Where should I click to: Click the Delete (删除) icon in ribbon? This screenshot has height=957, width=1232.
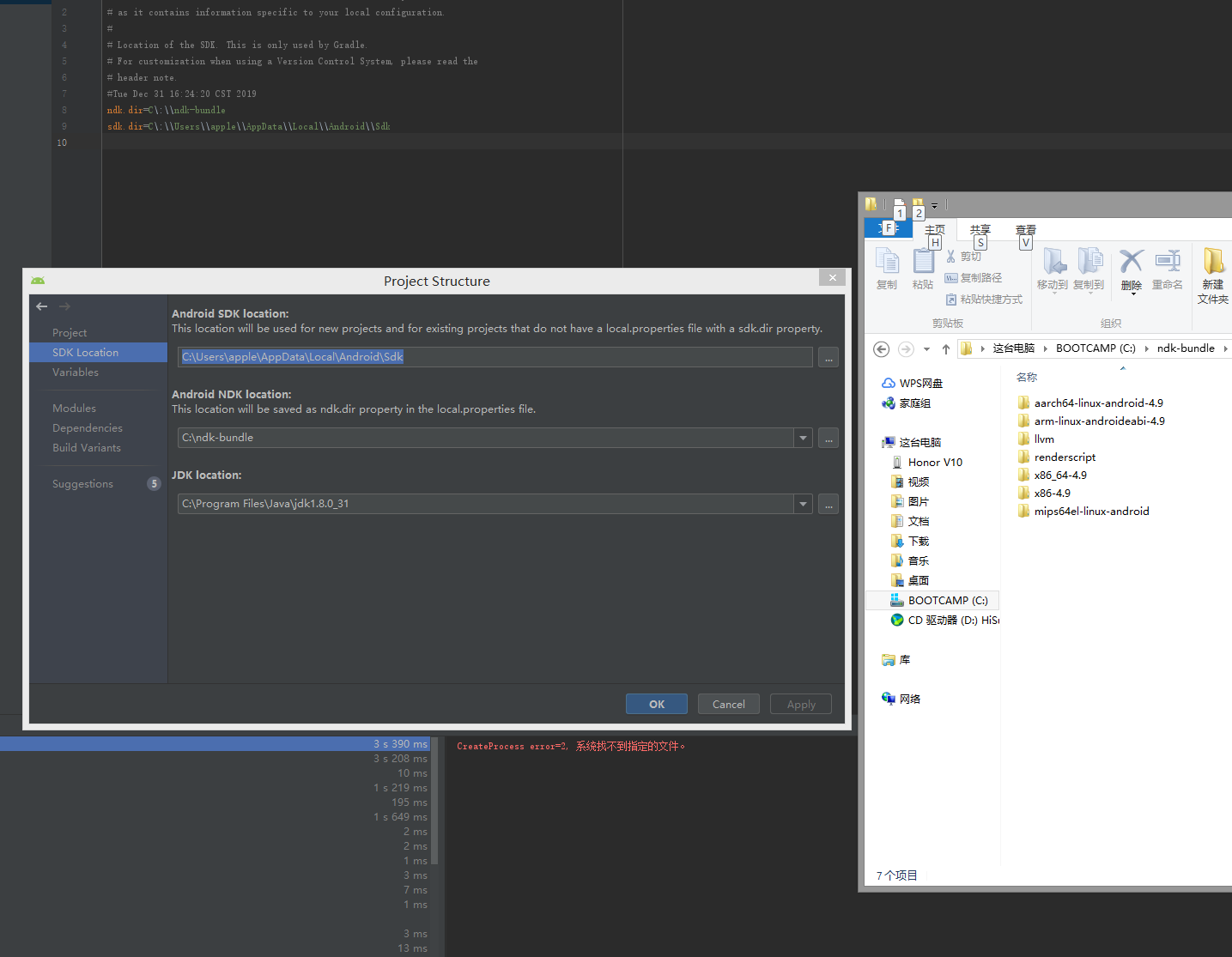pyautogui.click(x=1131, y=266)
